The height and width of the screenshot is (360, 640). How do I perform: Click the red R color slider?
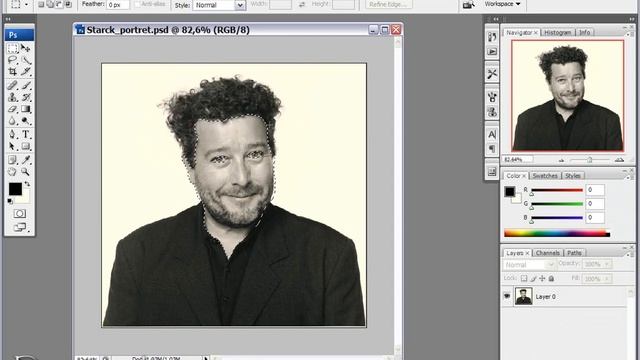coord(557,190)
